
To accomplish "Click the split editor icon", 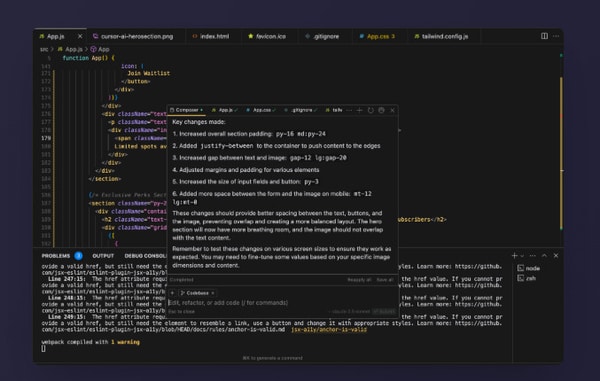I will [544, 36].
